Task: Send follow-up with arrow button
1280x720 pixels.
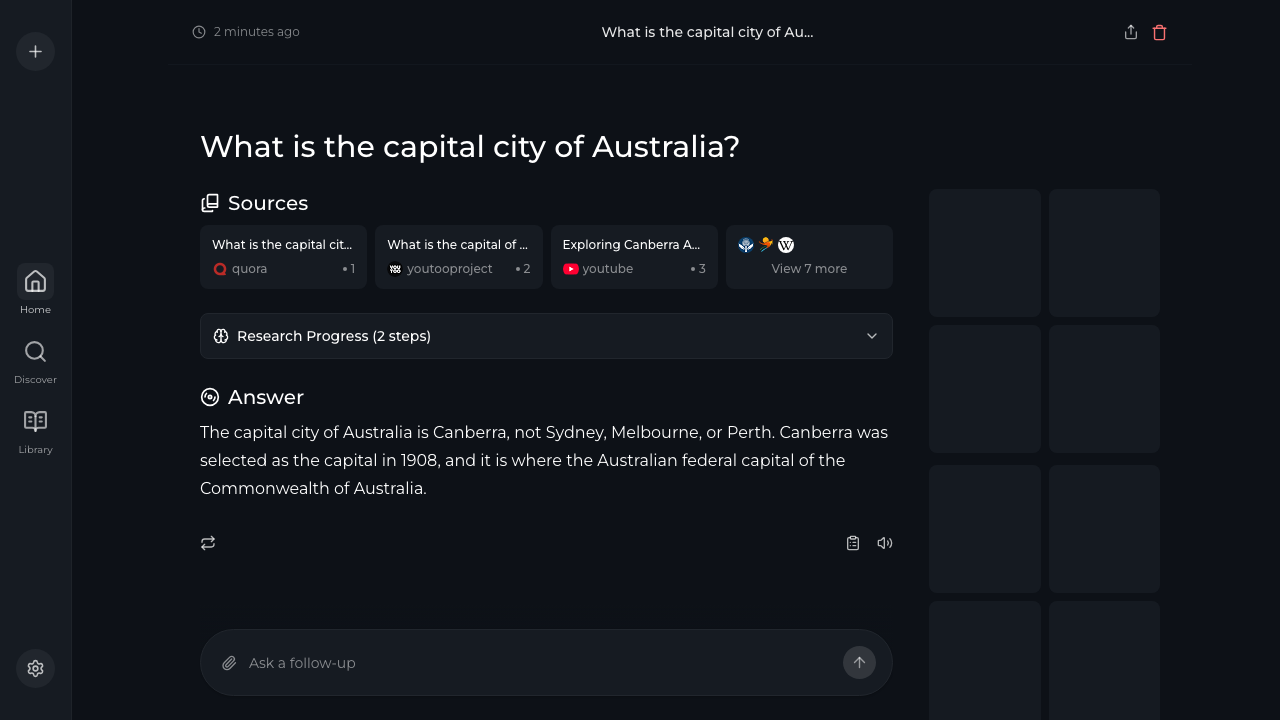Action: click(859, 662)
